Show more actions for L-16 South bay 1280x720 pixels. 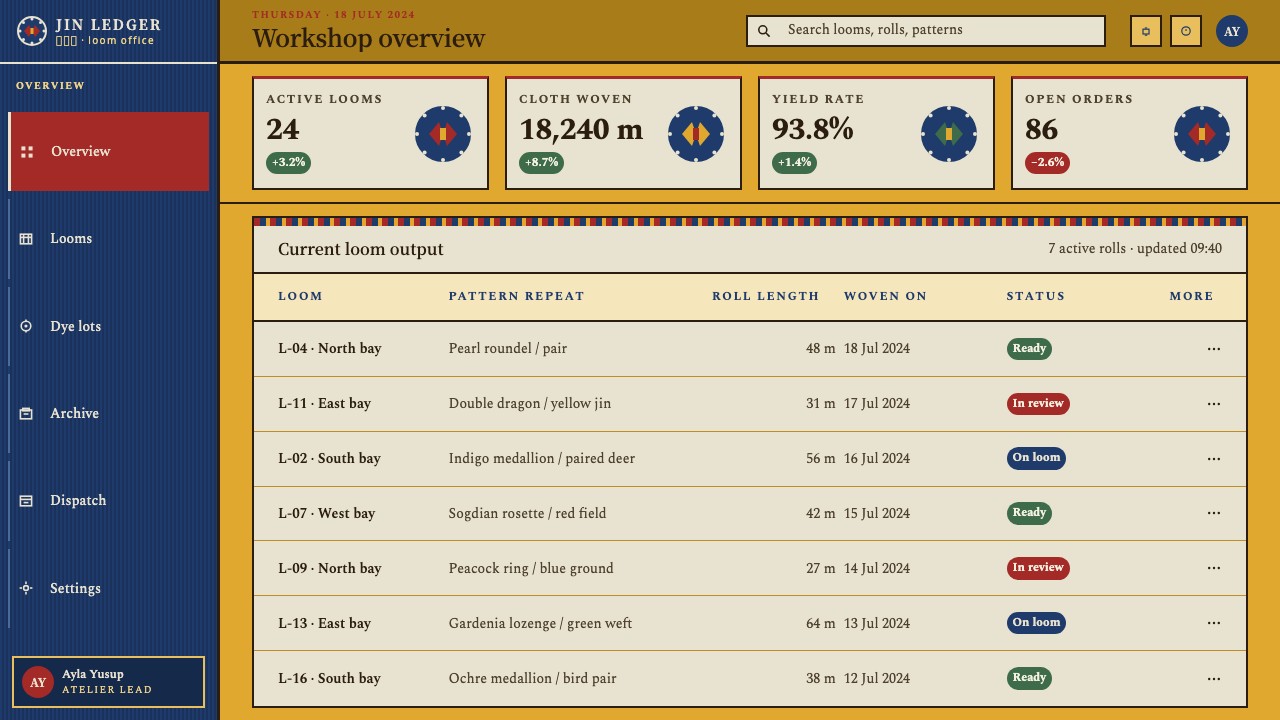1214,679
